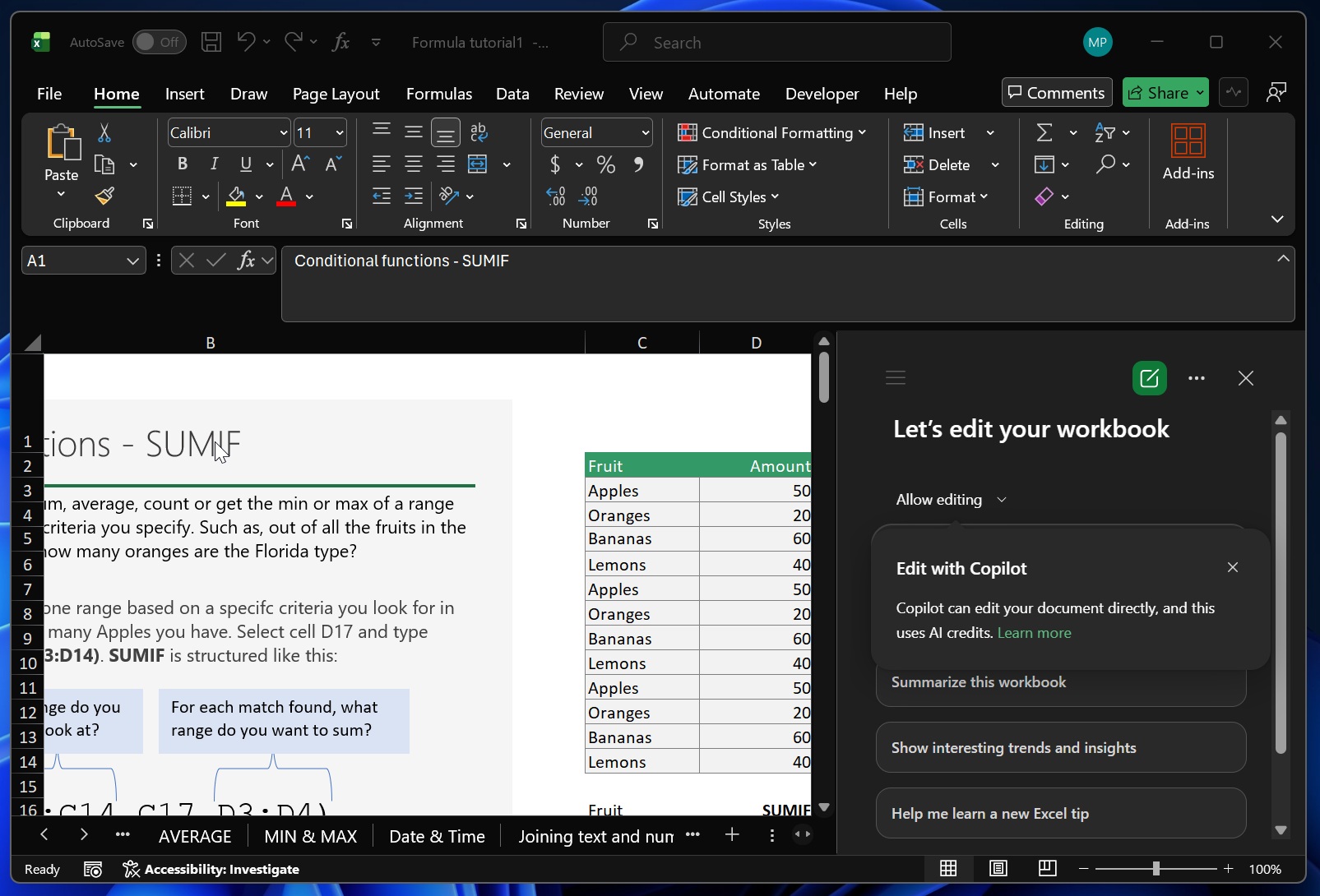
Task: Switch to Normal view in status bar
Action: tap(948, 868)
